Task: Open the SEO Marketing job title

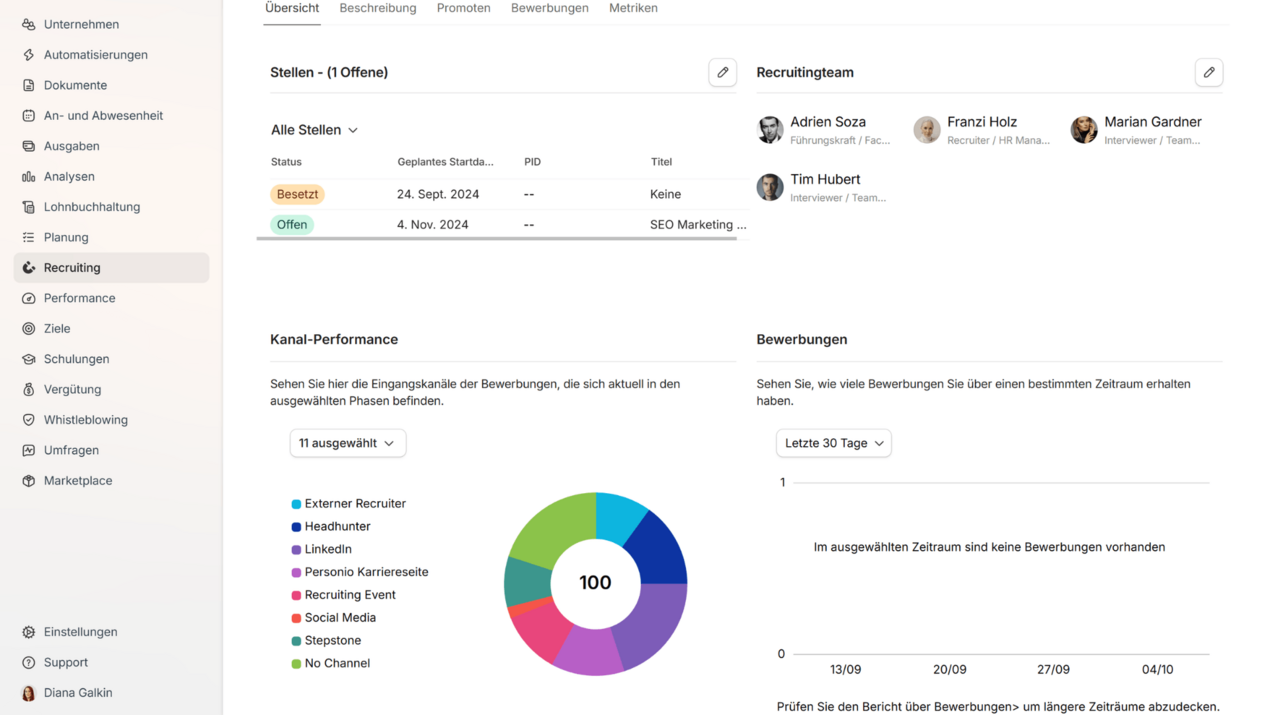Action: (x=698, y=225)
